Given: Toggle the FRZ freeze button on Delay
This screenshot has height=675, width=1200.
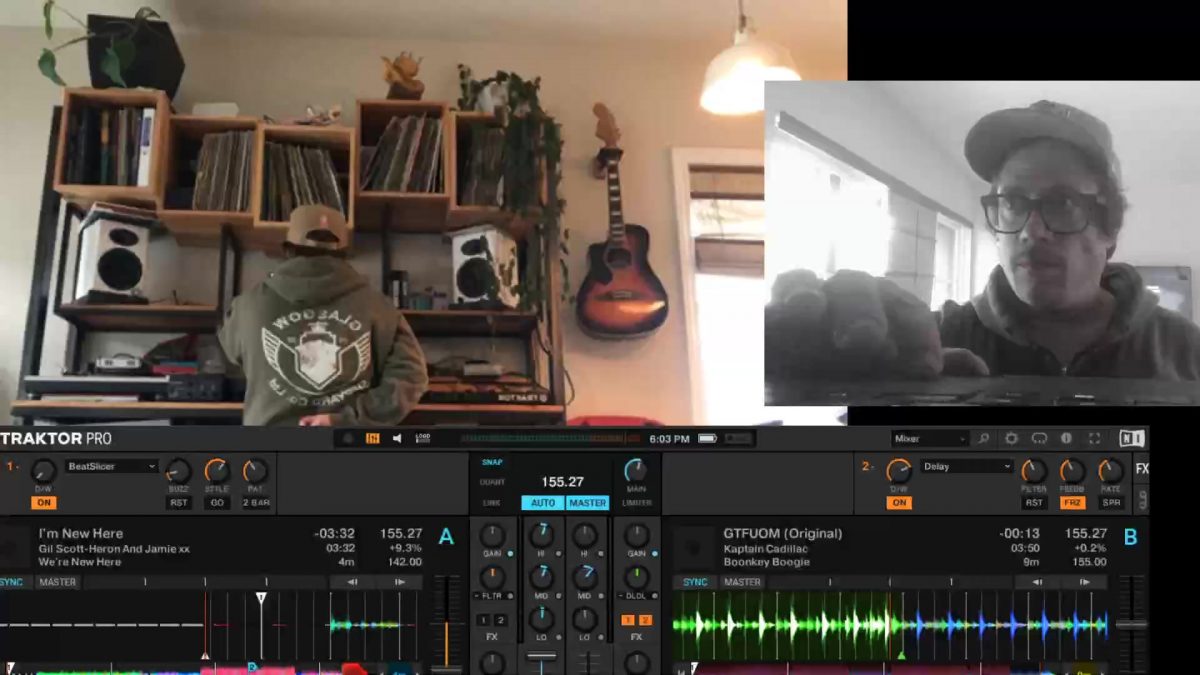Looking at the screenshot, I should [x=1072, y=503].
